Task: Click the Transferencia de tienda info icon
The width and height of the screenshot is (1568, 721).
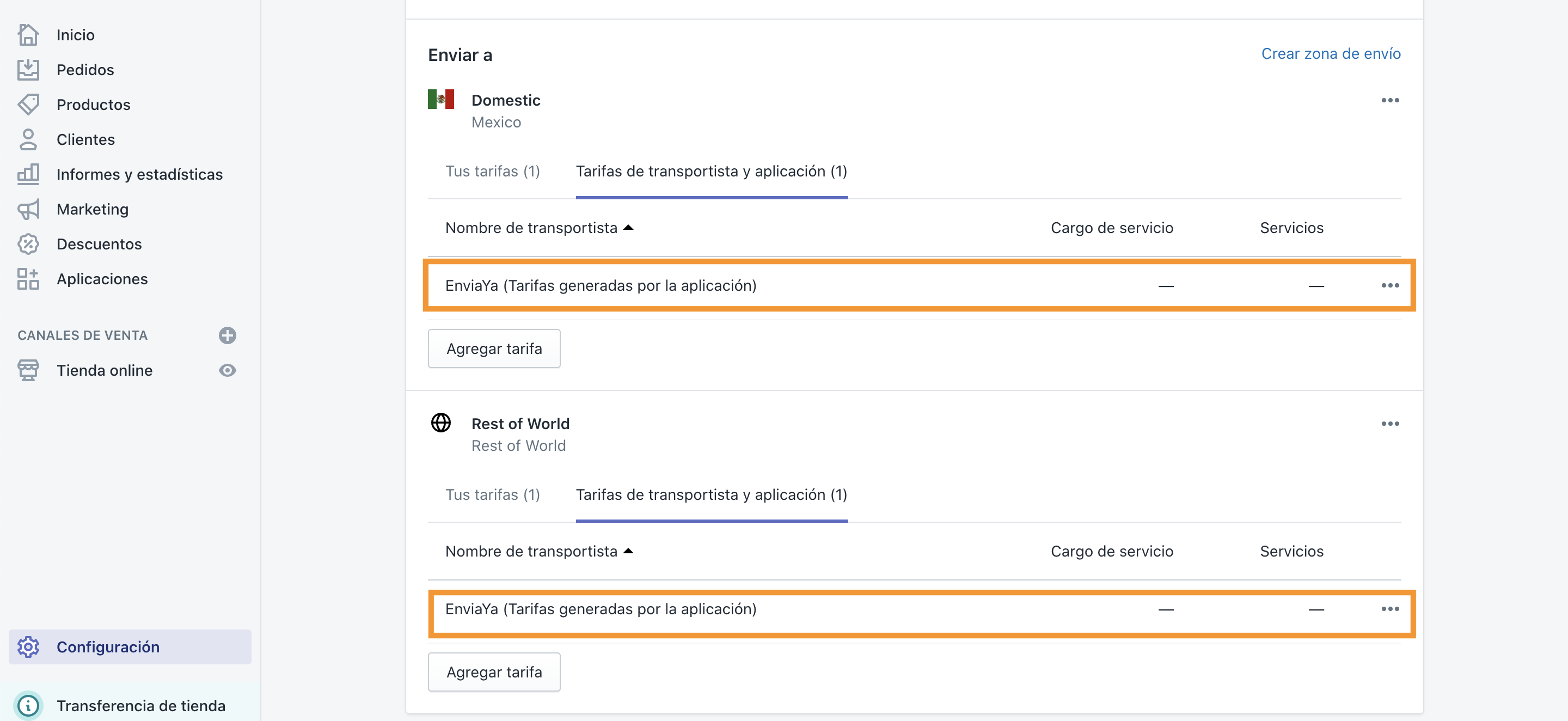Action: (x=28, y=705)
